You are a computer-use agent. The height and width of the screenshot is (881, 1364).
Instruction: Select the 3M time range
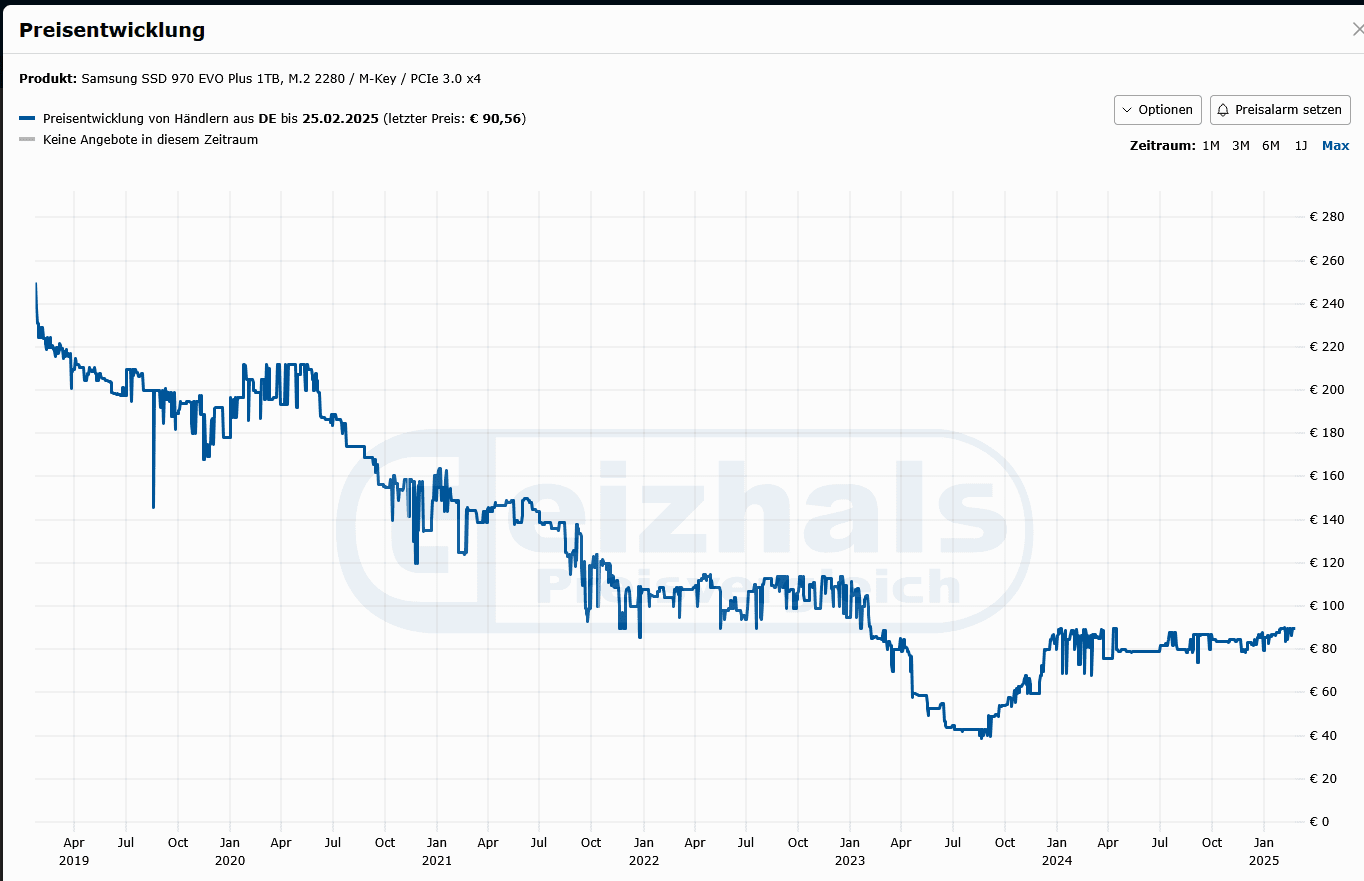pos(1241,146)
